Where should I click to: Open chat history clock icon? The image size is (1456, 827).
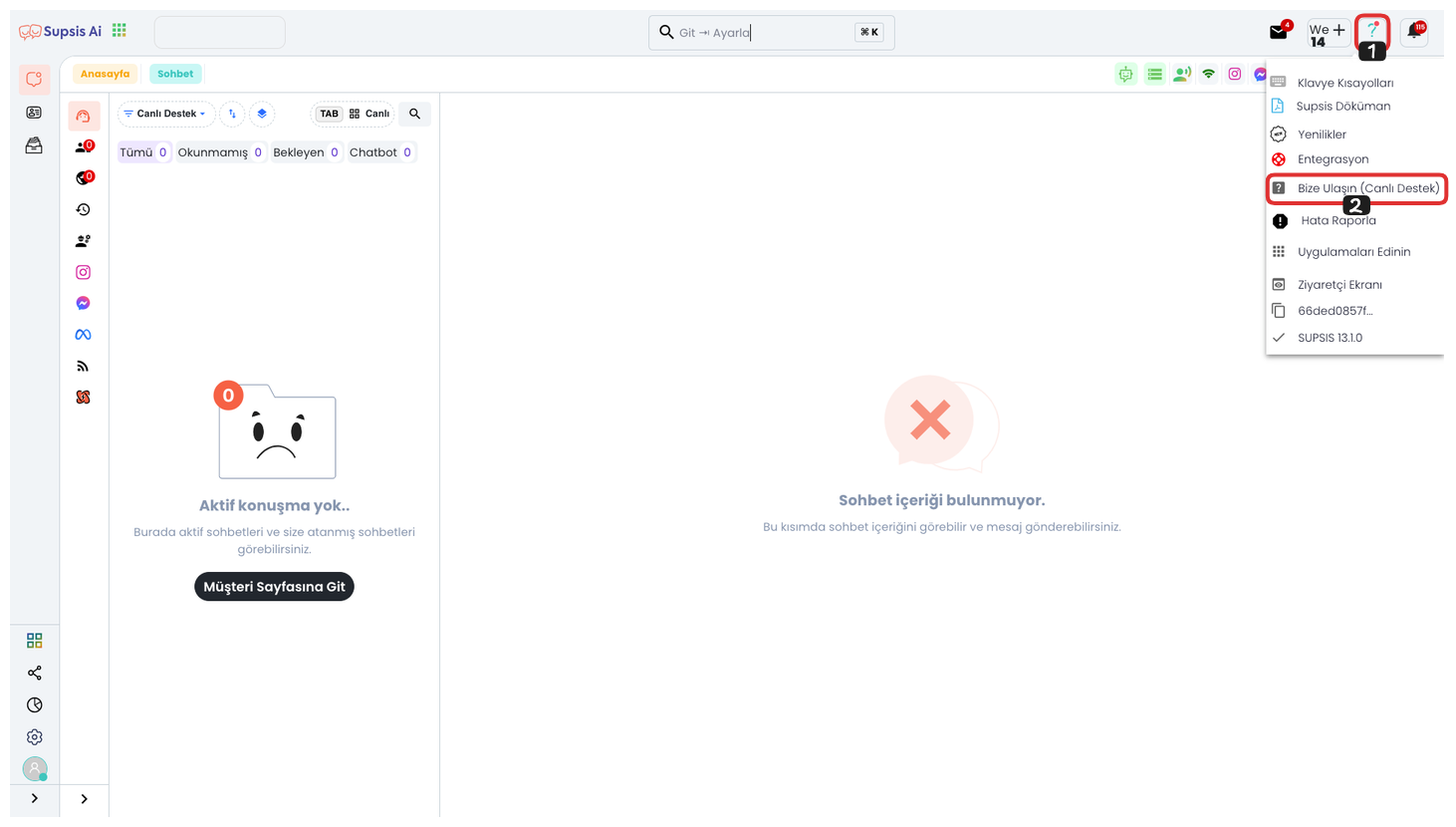(x=84, y=209)
